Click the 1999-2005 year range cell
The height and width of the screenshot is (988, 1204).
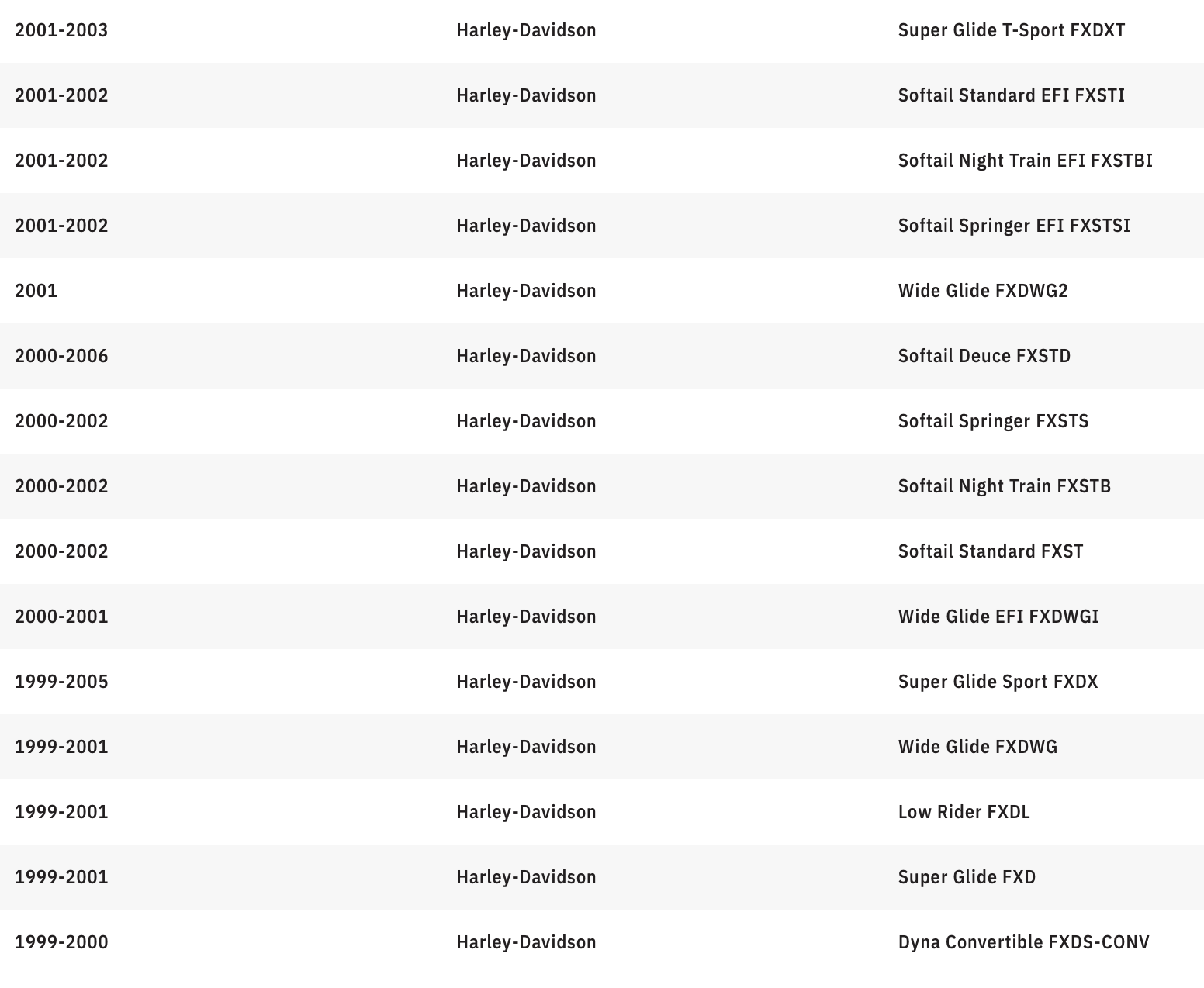click(x=61, y=682)
